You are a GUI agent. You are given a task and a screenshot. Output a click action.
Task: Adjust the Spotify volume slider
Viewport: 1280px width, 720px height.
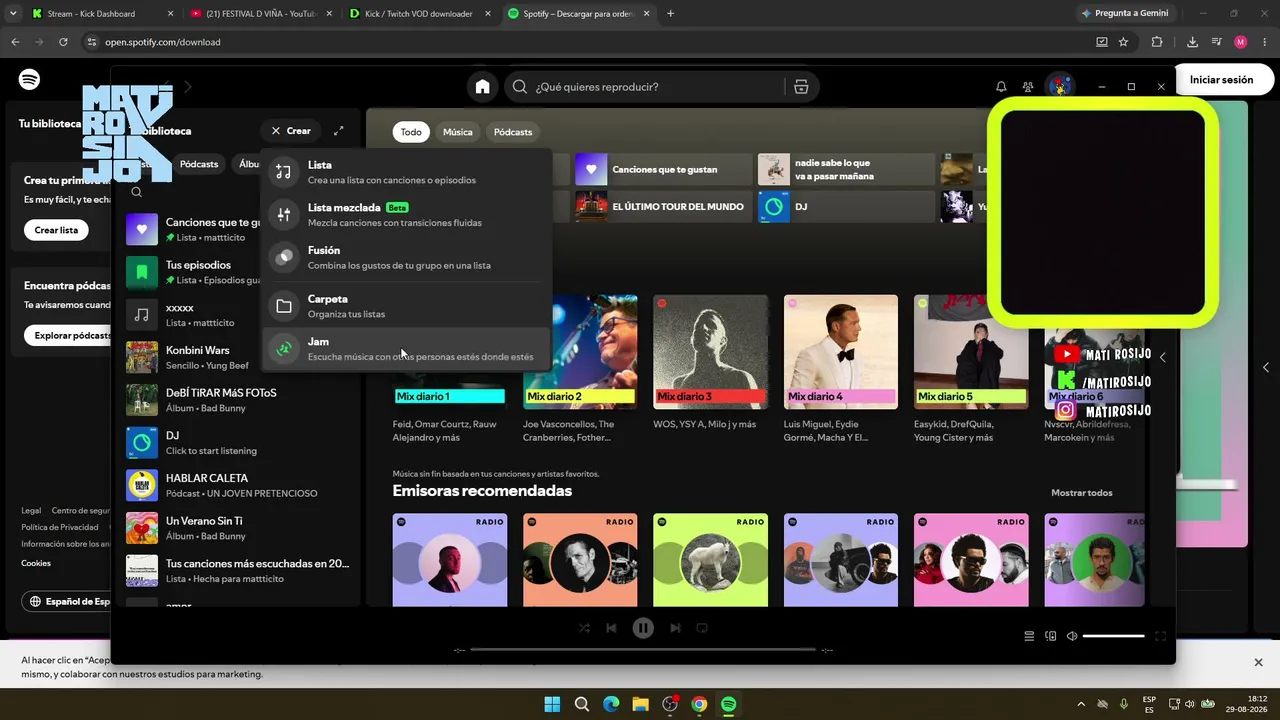[1113, 636]
